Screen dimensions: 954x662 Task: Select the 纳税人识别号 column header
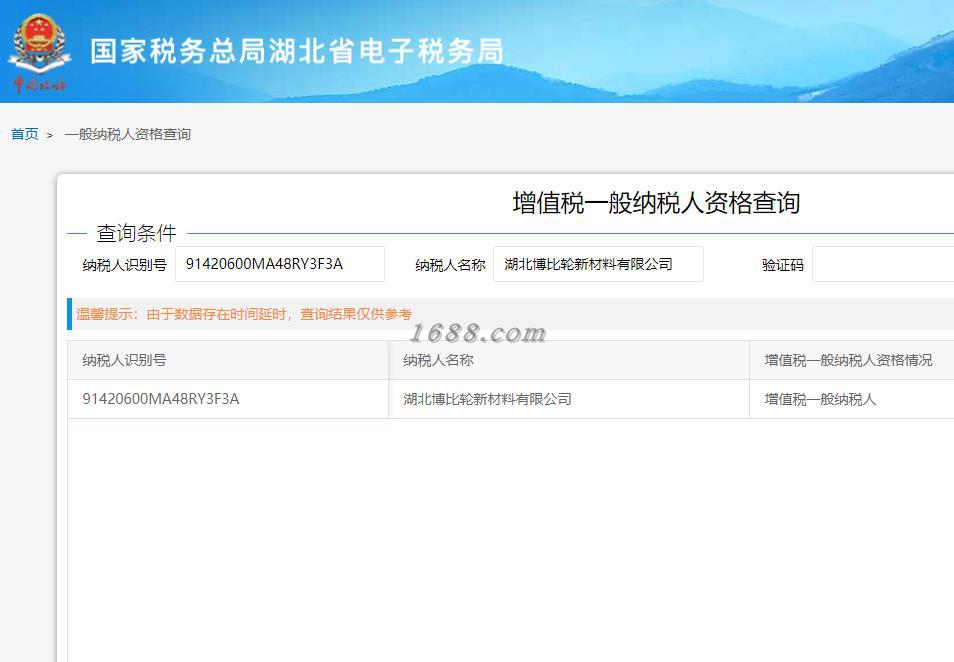[x=228, y=360]
